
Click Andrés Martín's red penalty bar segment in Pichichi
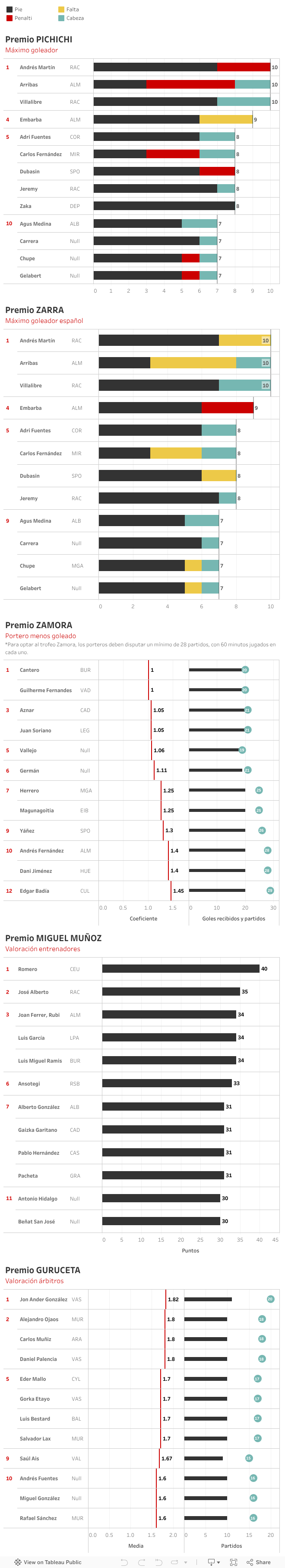point(243,67)
